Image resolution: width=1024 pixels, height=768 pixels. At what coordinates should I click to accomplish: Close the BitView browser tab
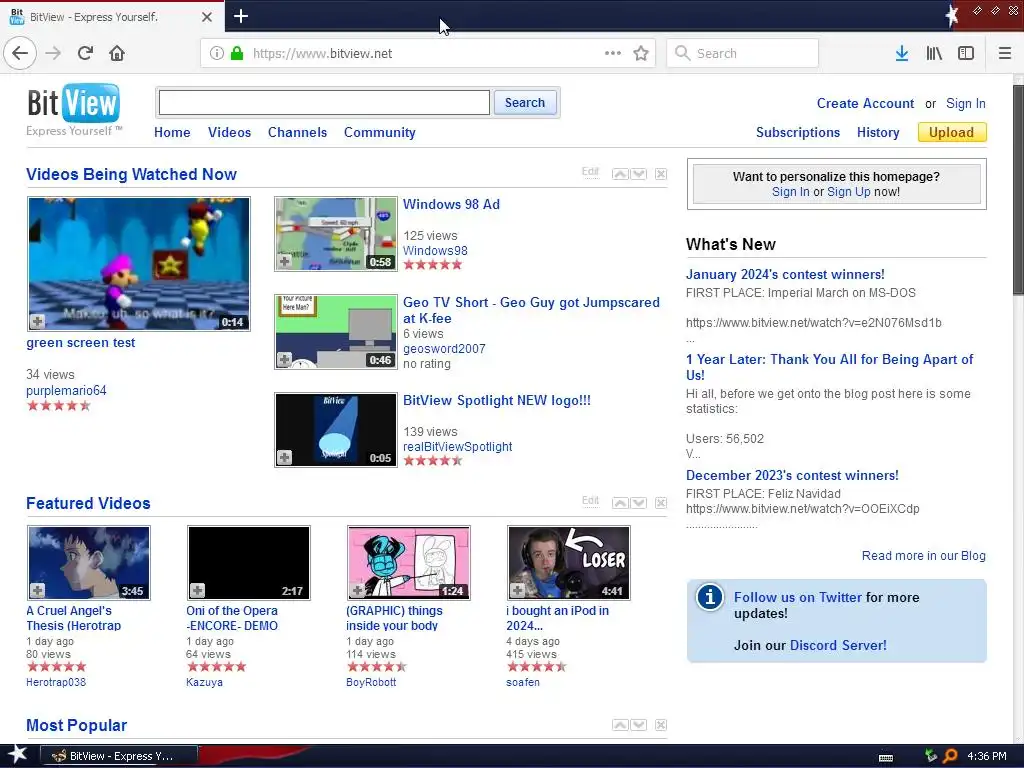point(207,17)
